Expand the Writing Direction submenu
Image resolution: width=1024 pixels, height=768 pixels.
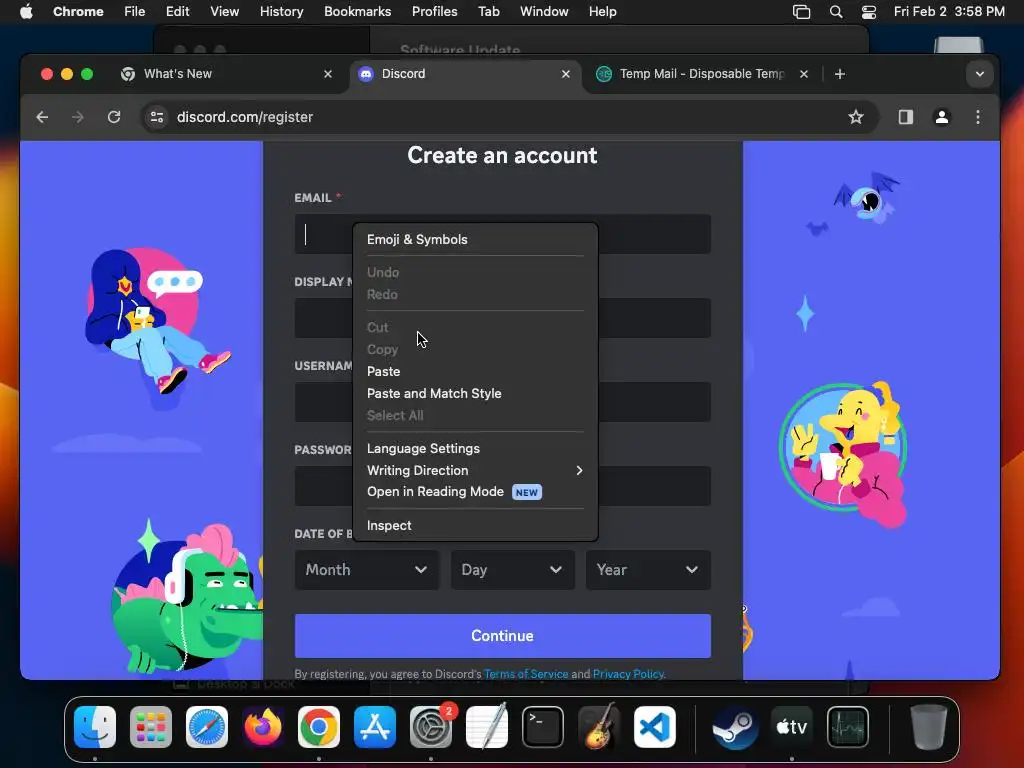[475, 470]
